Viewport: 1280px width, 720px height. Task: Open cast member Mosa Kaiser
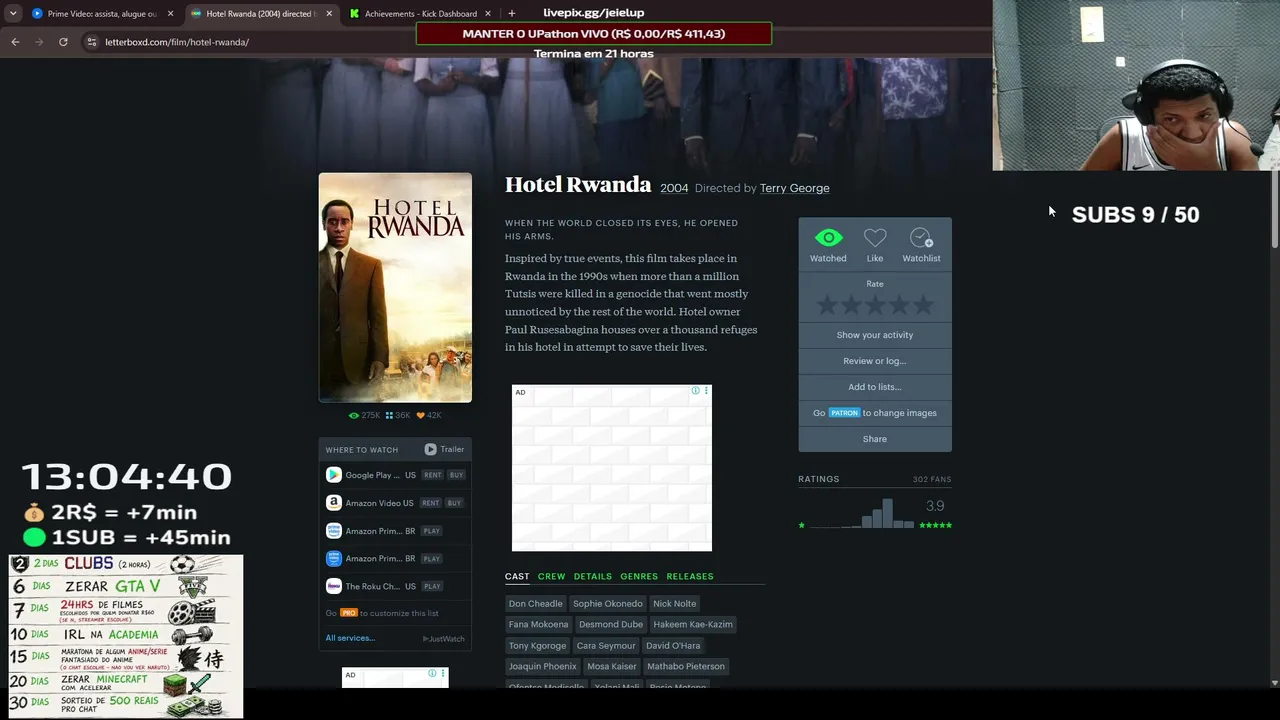(x=612, y=666)
